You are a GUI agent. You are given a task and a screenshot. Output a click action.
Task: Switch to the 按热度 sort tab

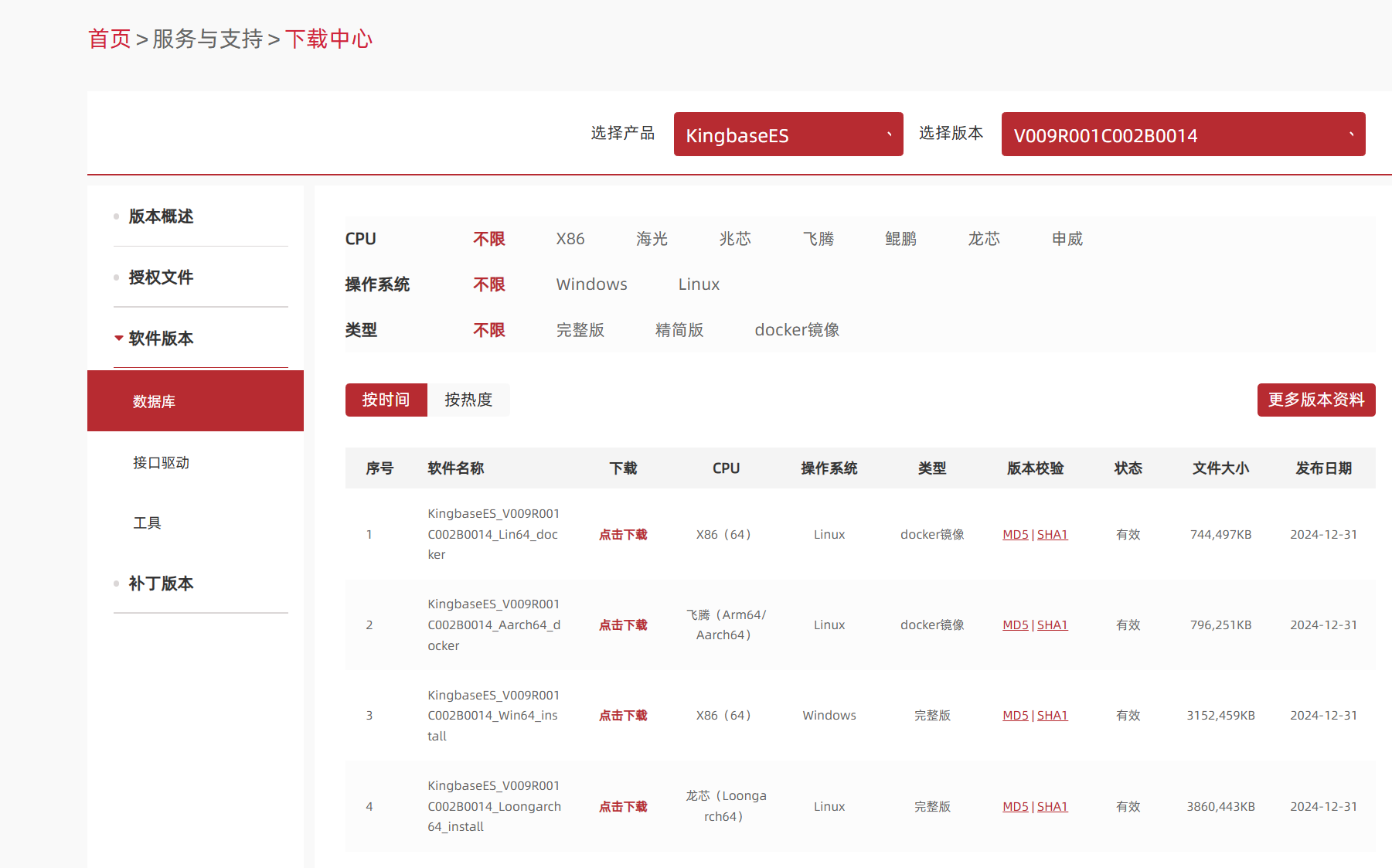[x=468, y=400]
